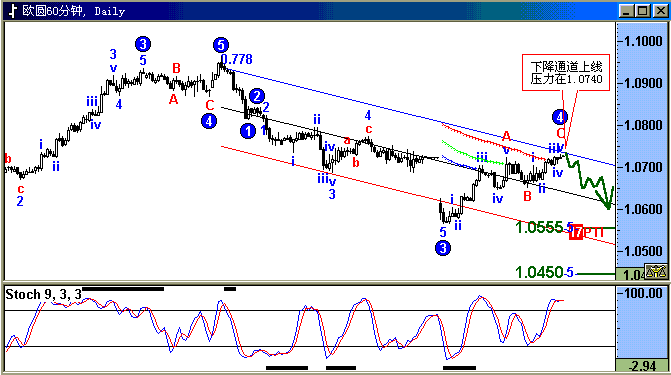Click the balance scale icon on the price axis
Screen dimensions: 671x375
656,271
